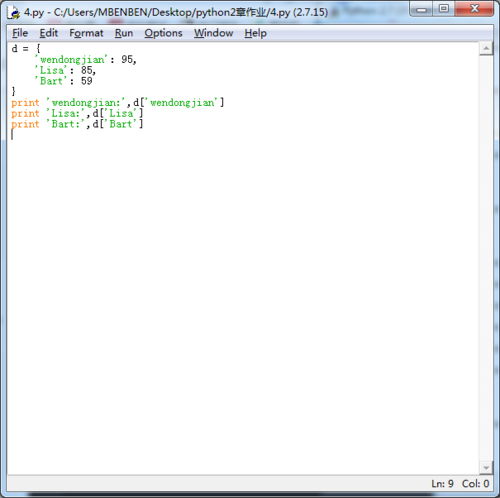Open the Options menu

point(163,33)
